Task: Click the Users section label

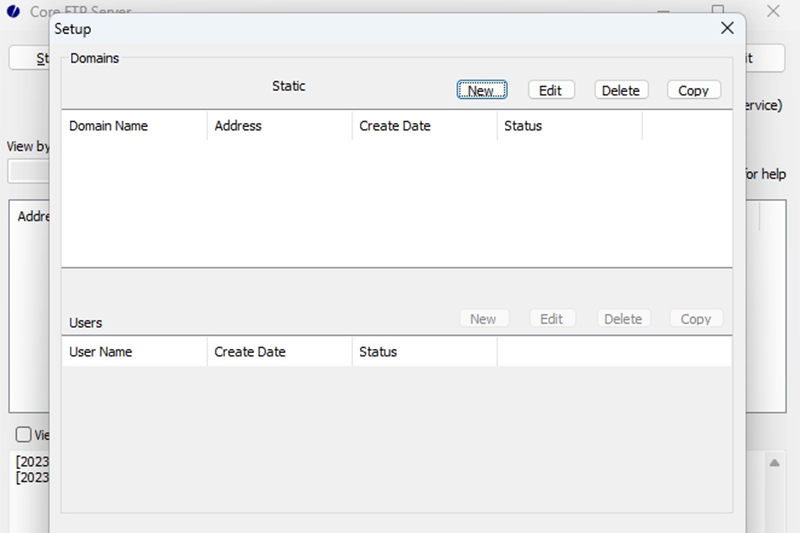Action: coord(85,323)
